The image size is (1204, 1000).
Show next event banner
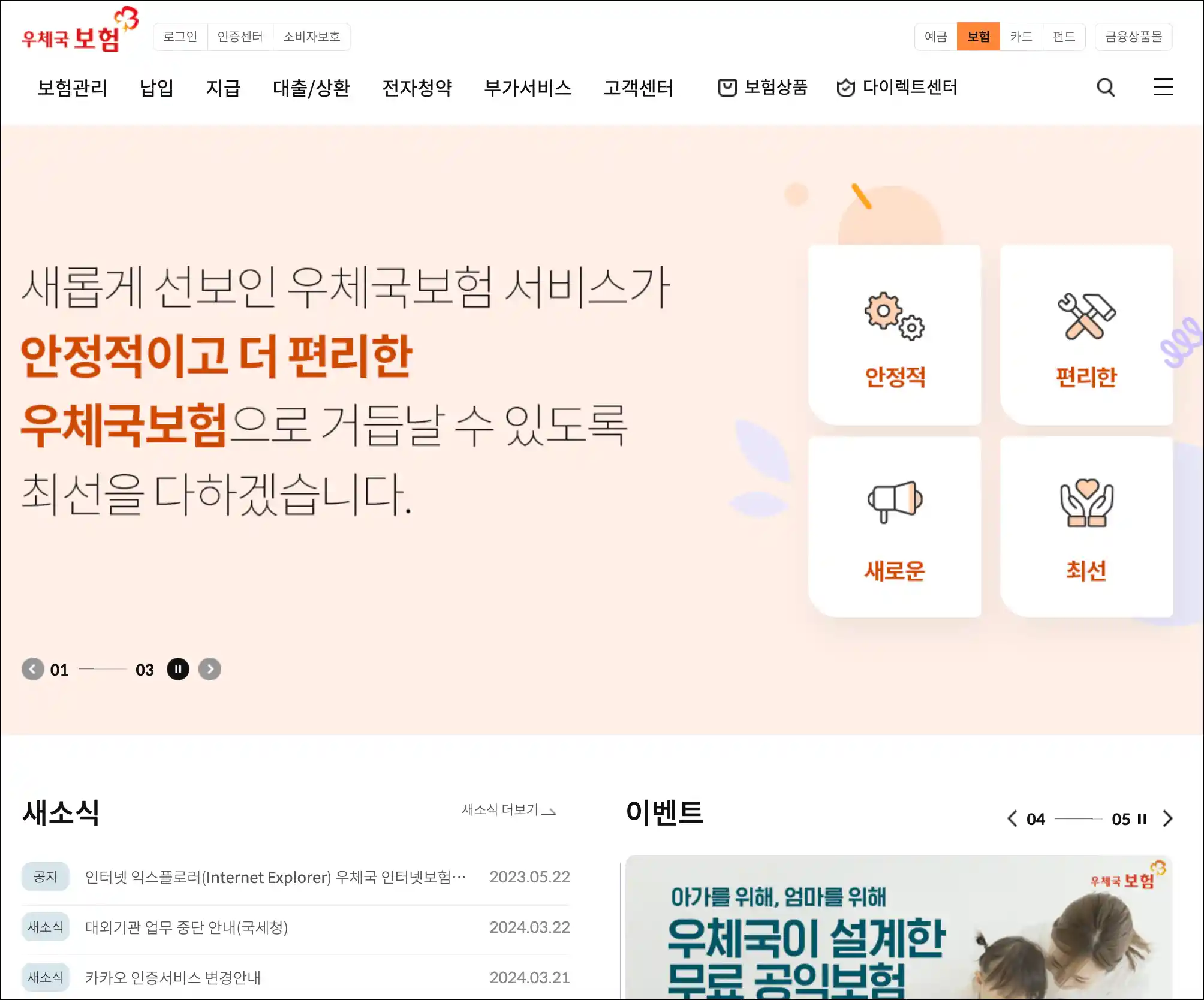1167,818
